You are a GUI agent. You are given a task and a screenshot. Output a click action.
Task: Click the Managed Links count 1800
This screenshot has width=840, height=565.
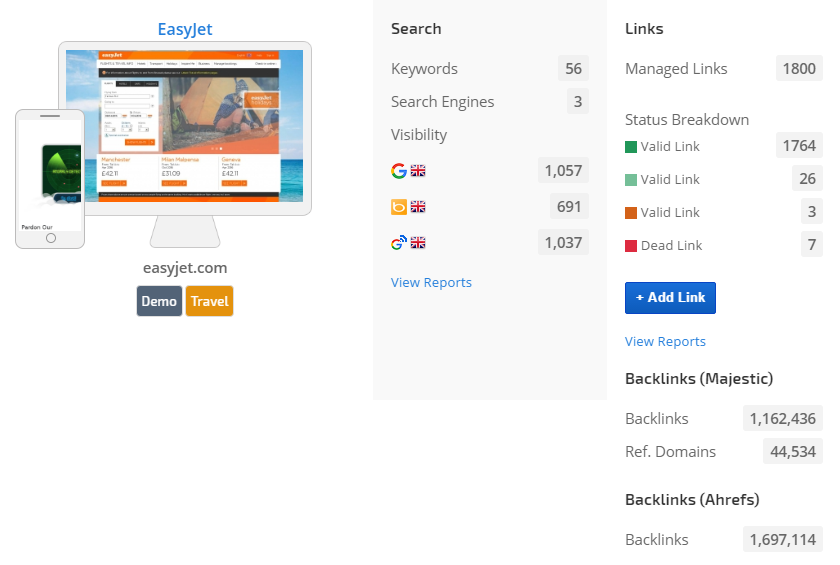799,69
